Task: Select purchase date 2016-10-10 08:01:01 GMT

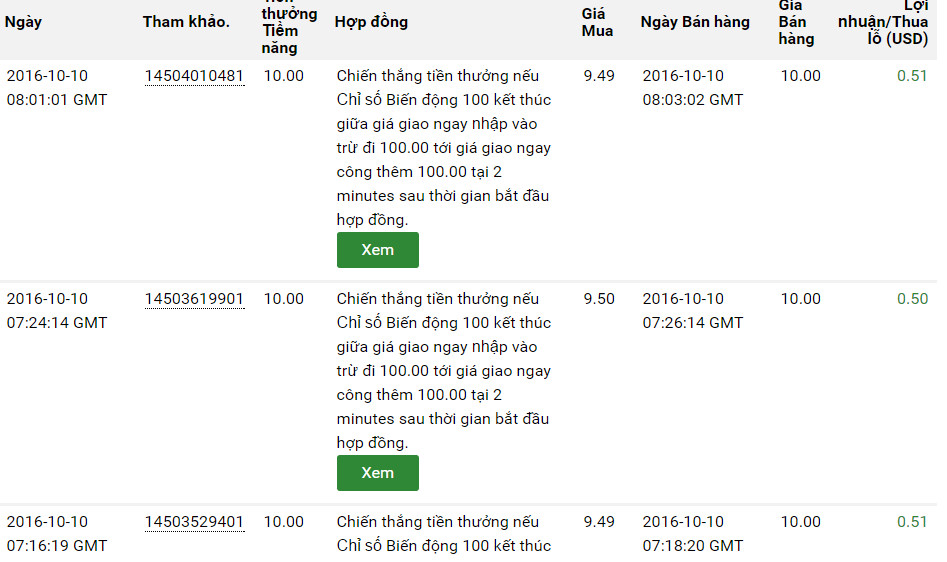Action: click(x=57, y=88)
